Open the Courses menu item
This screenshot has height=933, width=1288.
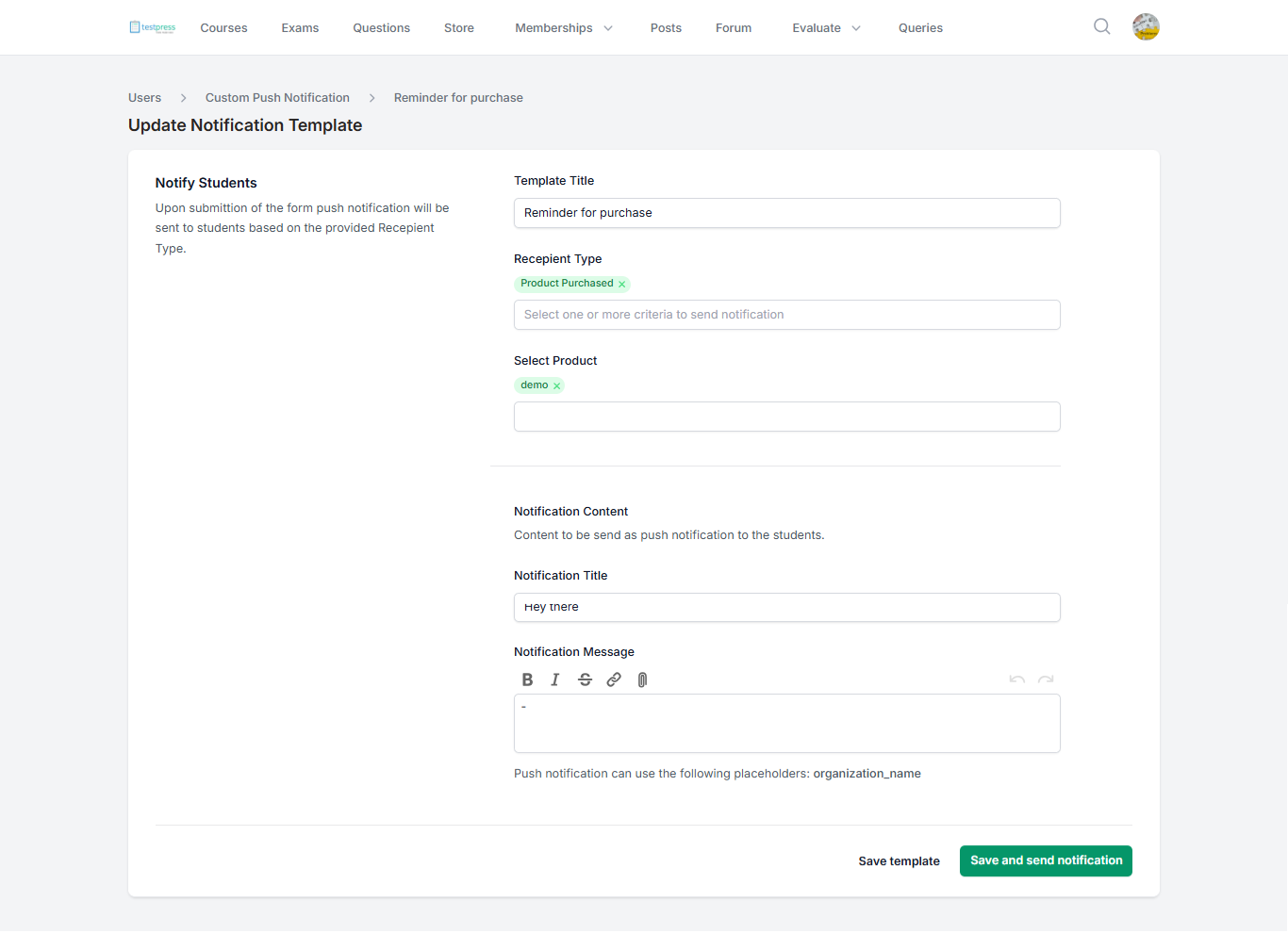click(223, 28)
